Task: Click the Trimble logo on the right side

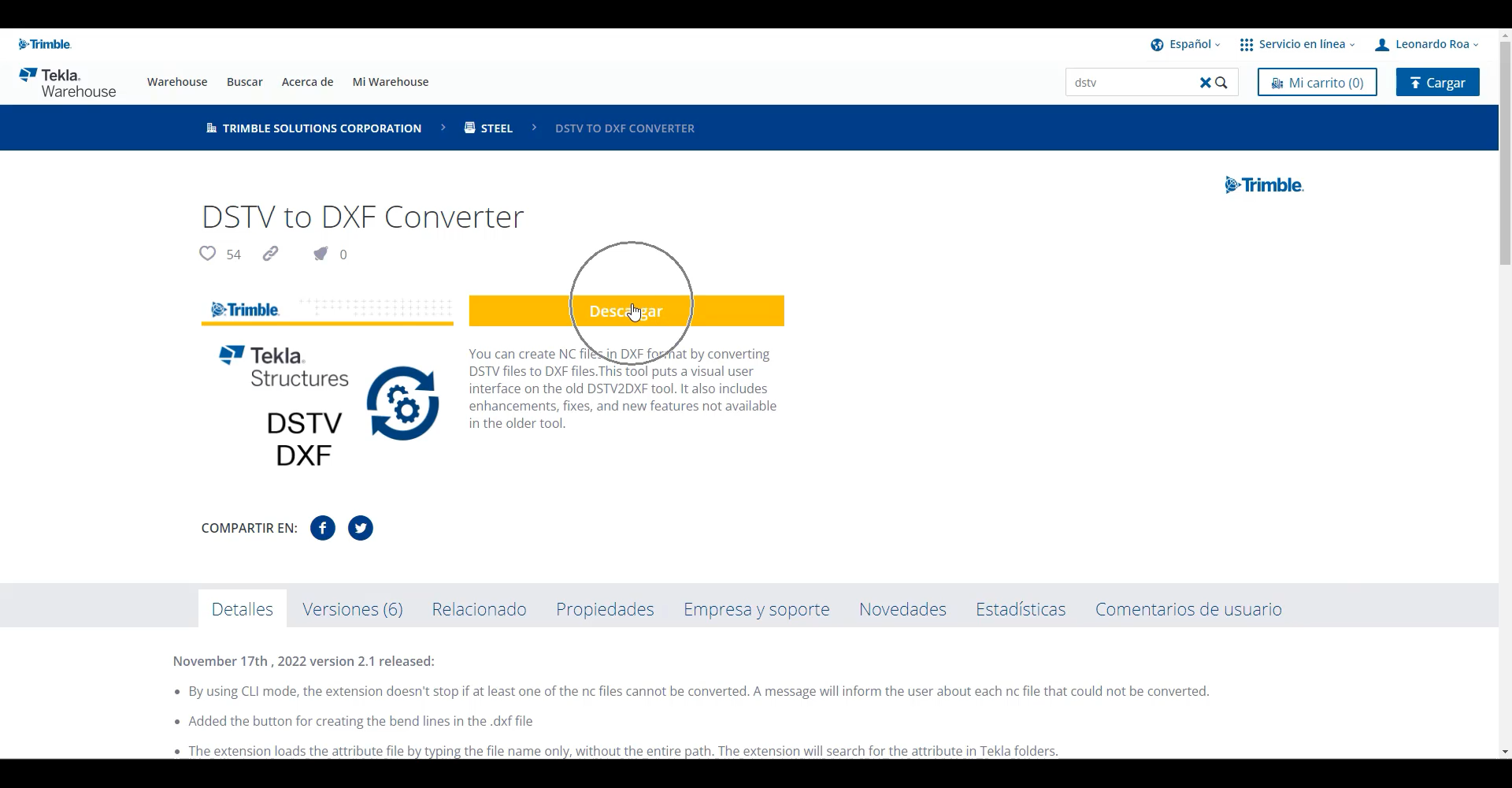Action: [x=1264, y=185]
